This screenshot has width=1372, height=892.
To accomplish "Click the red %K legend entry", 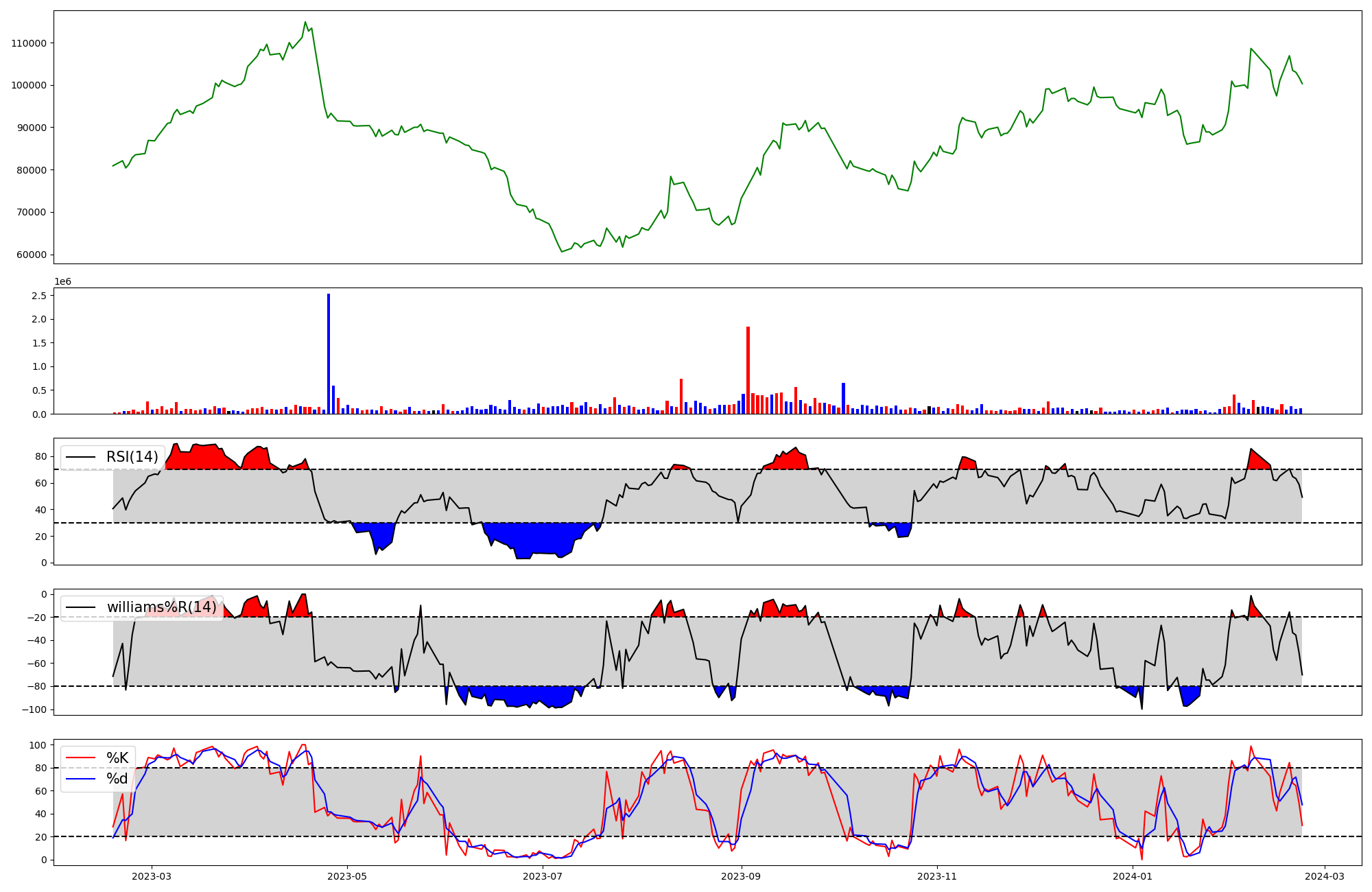I will pos(117,758).
